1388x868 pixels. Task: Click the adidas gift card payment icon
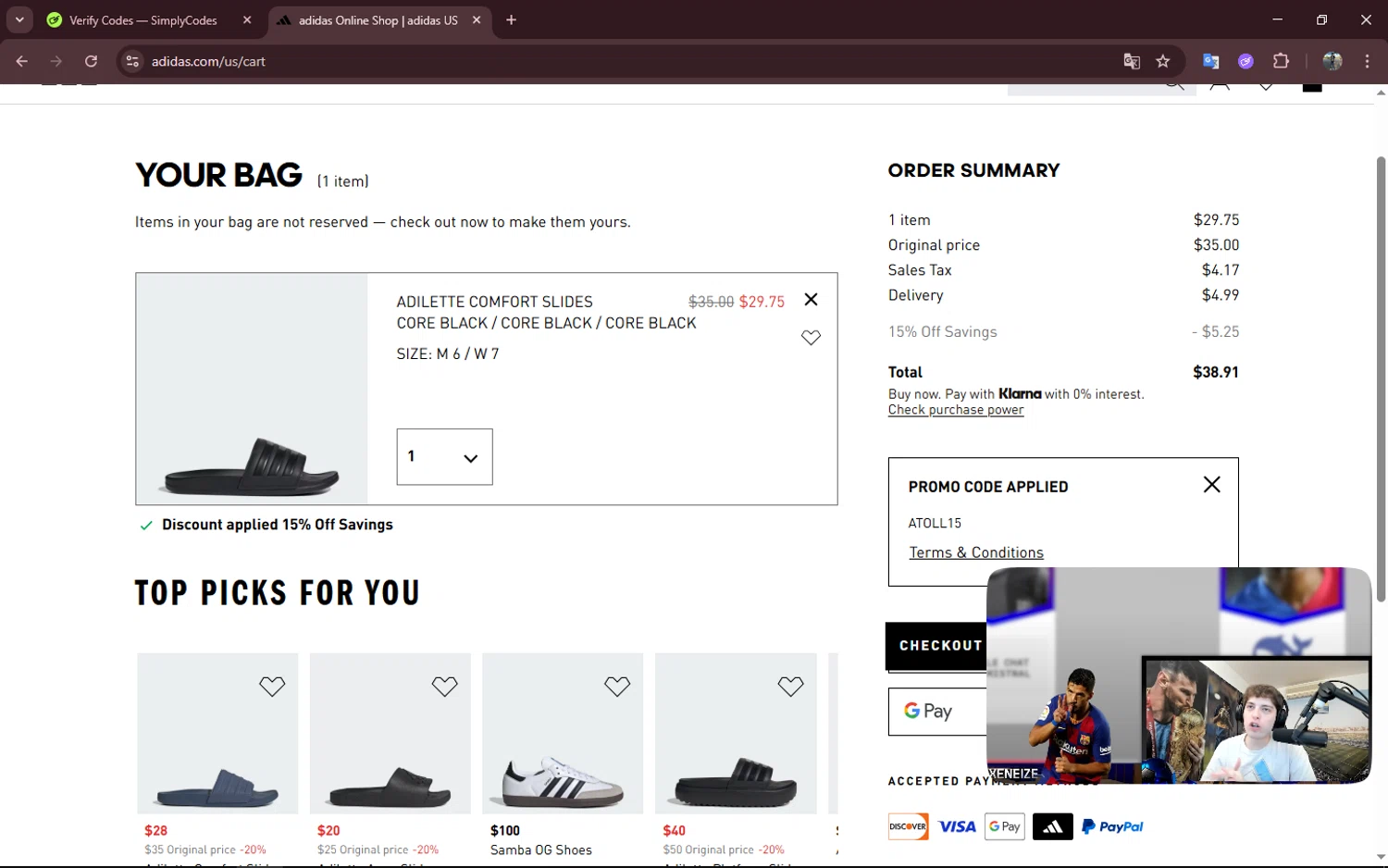click(1052, 826)
